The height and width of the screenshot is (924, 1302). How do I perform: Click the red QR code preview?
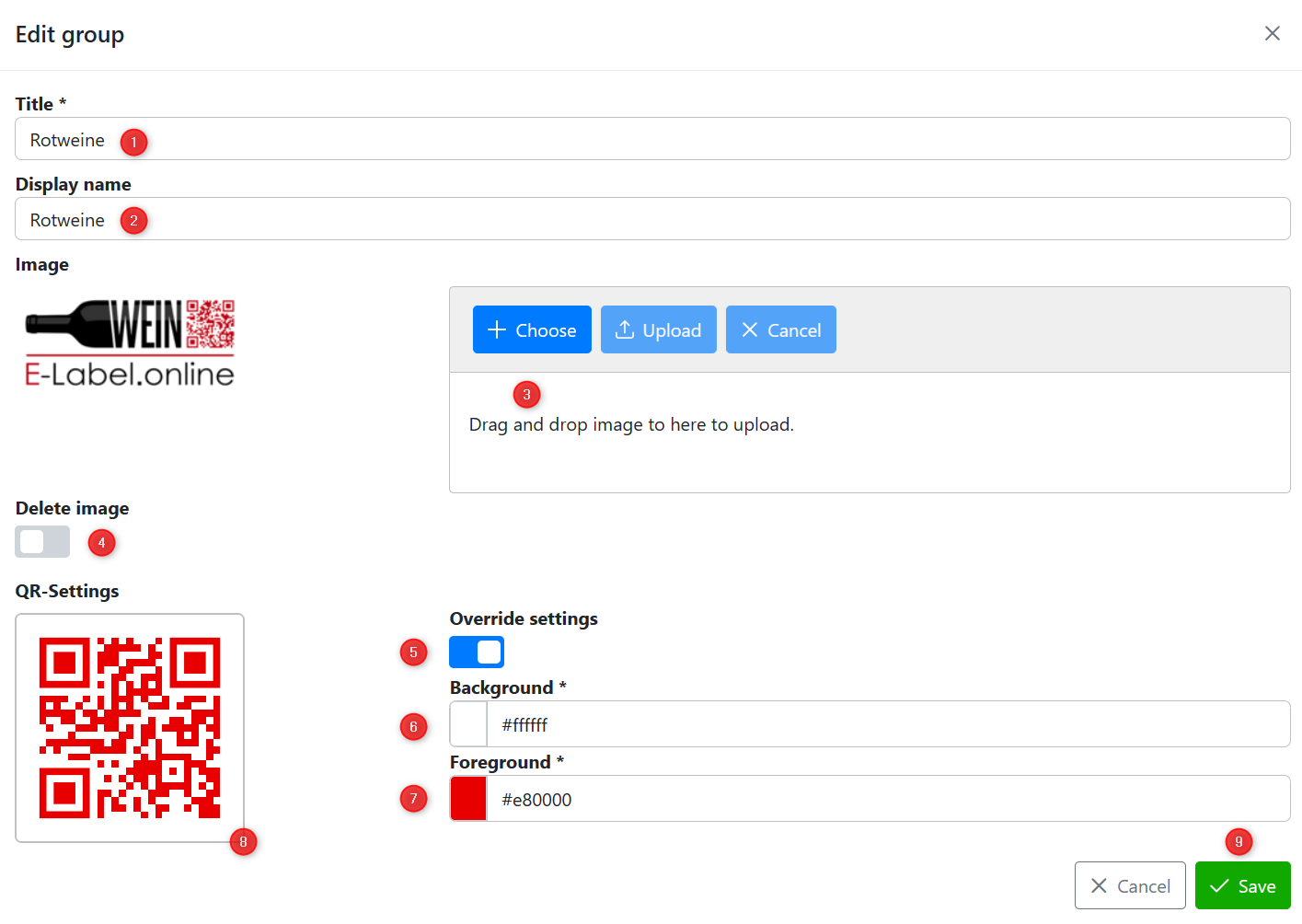coord(130,728)
